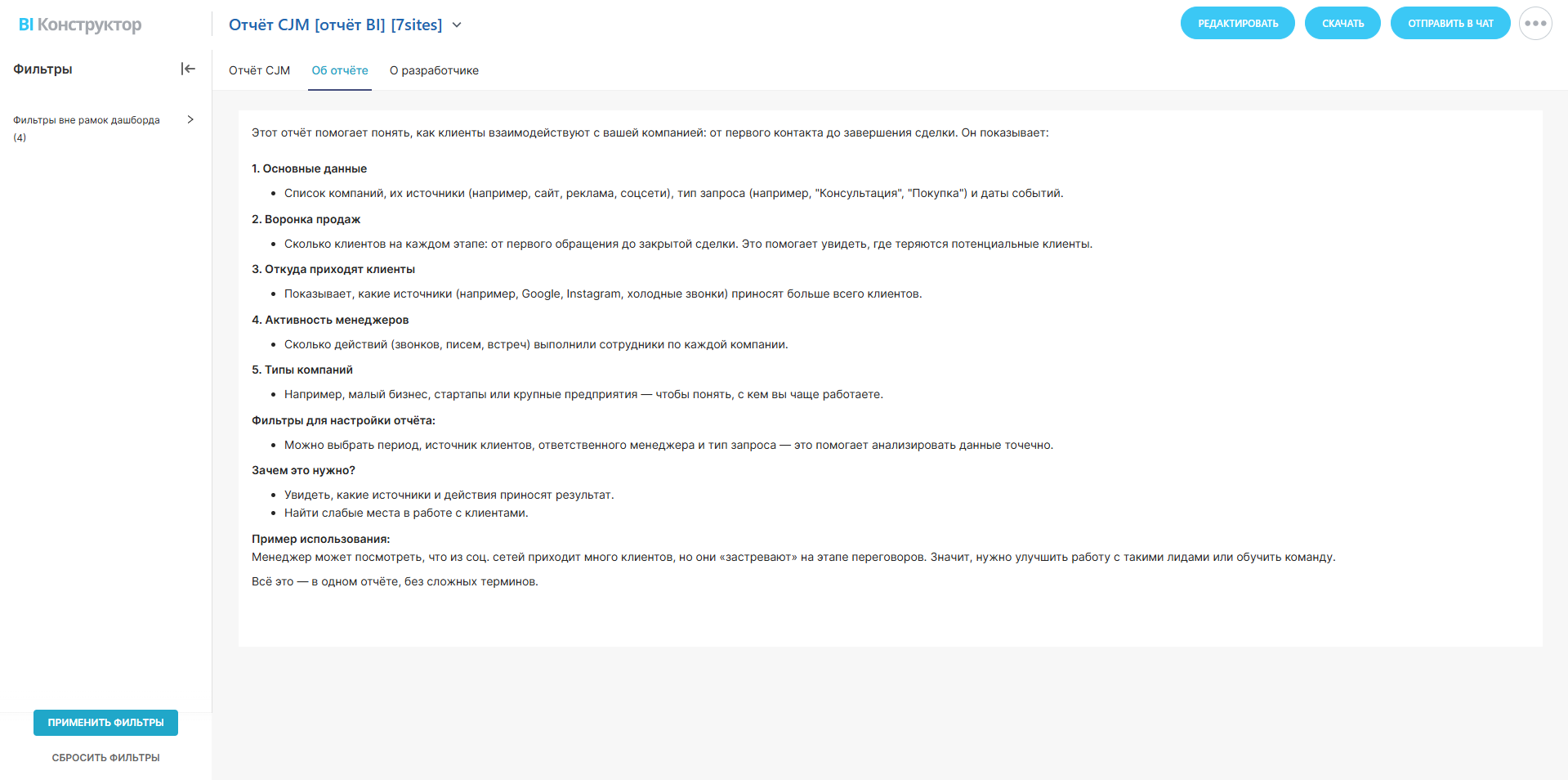Click the ОТПРАВИТЬ В ЧАТ button
This screenshot has width=1568, height=780.
1450,23
